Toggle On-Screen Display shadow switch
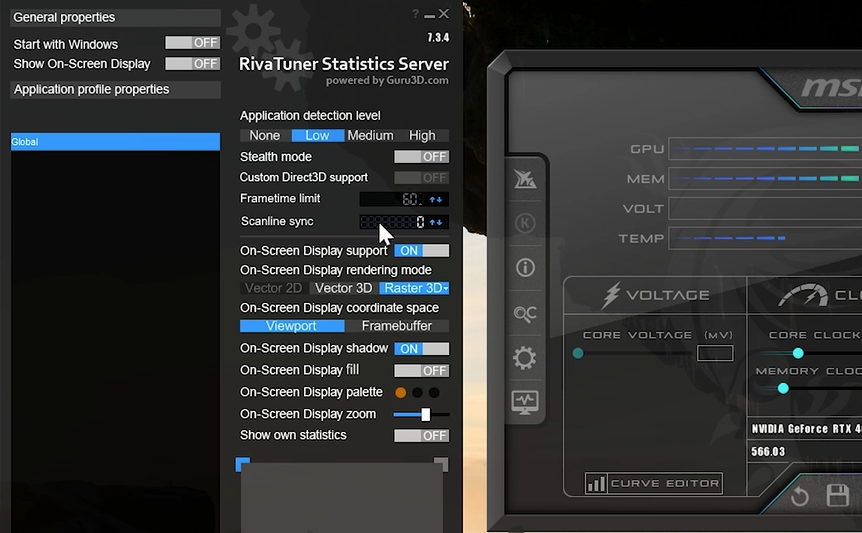 (x=422, y=349)
